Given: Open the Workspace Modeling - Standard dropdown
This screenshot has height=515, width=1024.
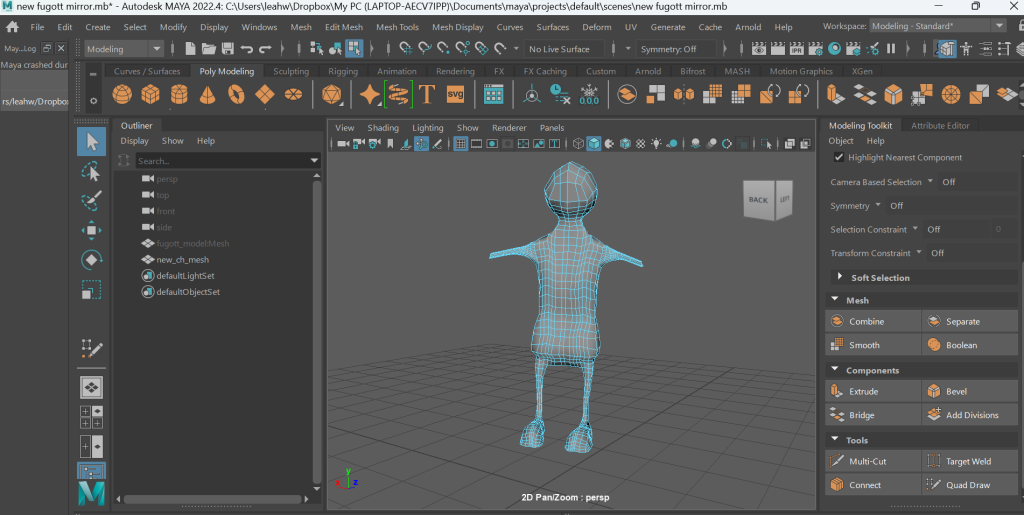Looking at the screenshot, I should point(937,26).
